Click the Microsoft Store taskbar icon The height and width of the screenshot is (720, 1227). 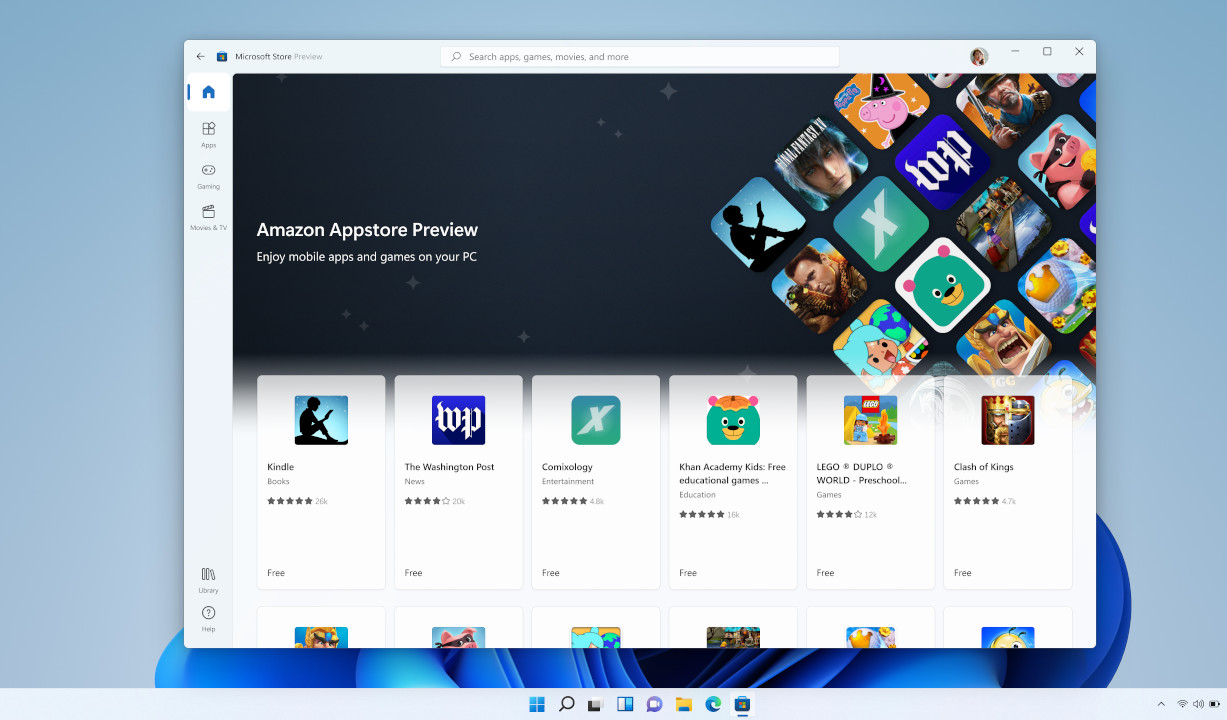pyautogui.click(x=742, y=704)
